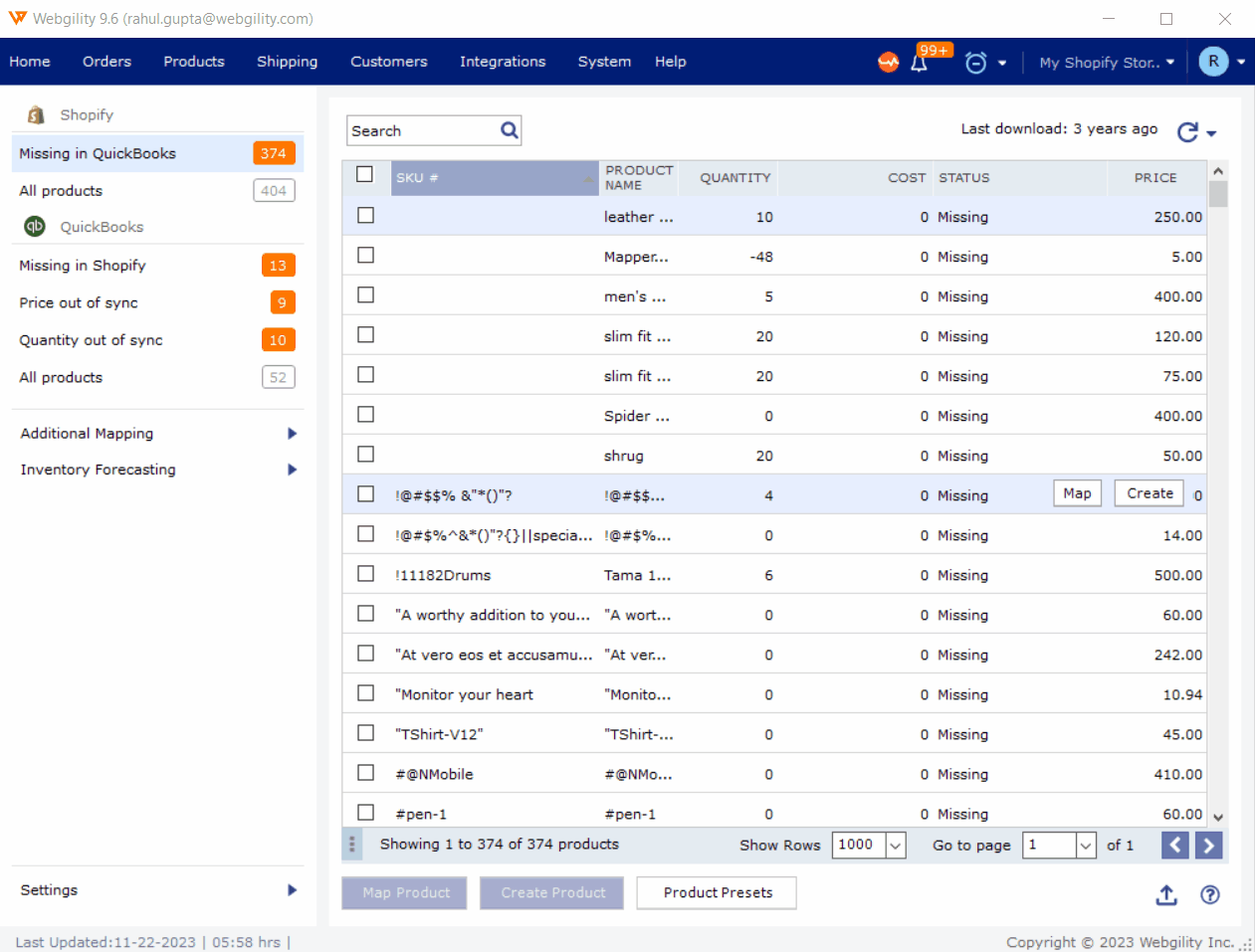The image size is (1255, 952).
Task: Open the Show Rows dropdown
Action: pyautogui.click(x=895, y=846)
